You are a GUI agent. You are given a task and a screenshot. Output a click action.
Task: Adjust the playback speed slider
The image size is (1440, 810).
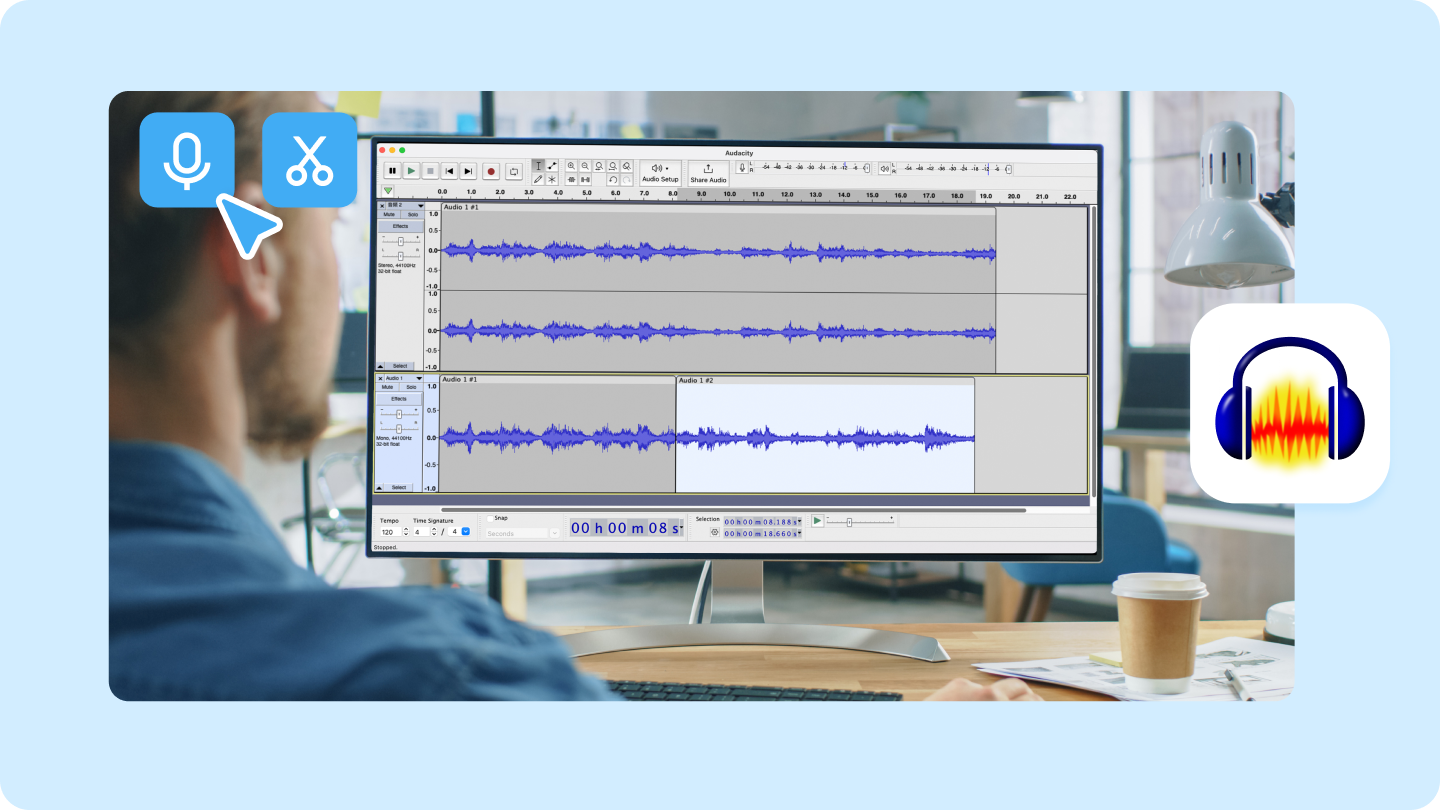[849, 522]
